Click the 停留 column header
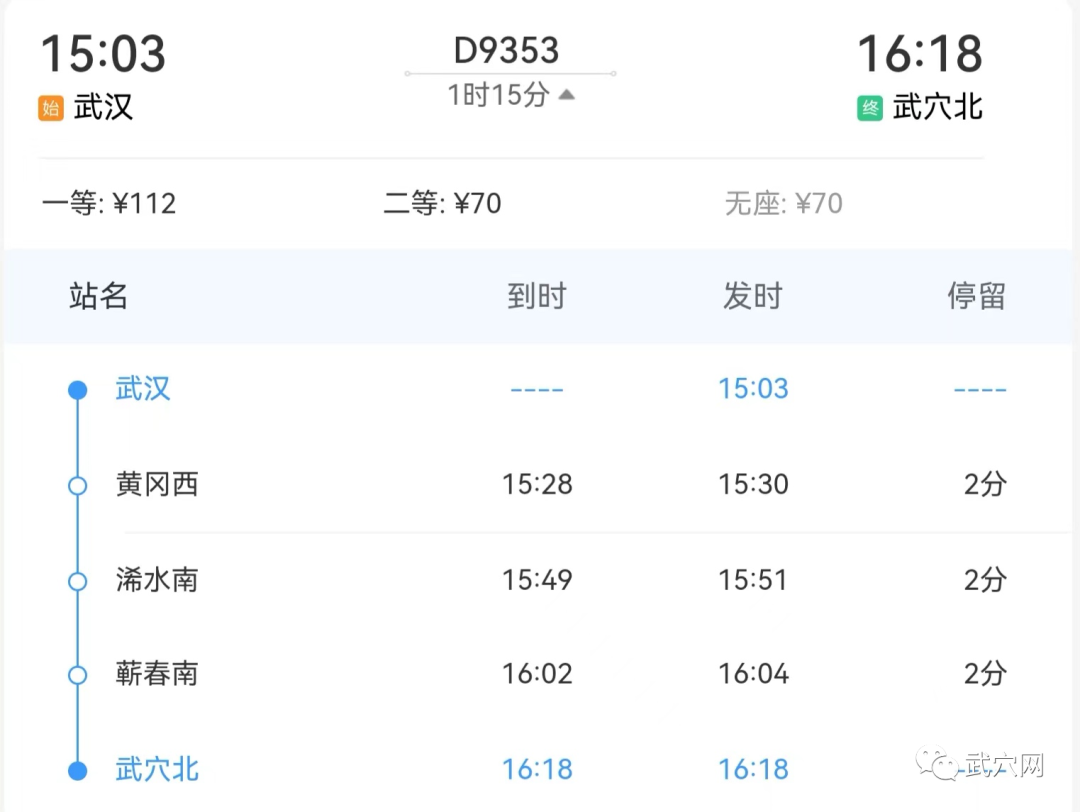This screenshot has width=1080, height=812. click(x=976, y=296)
